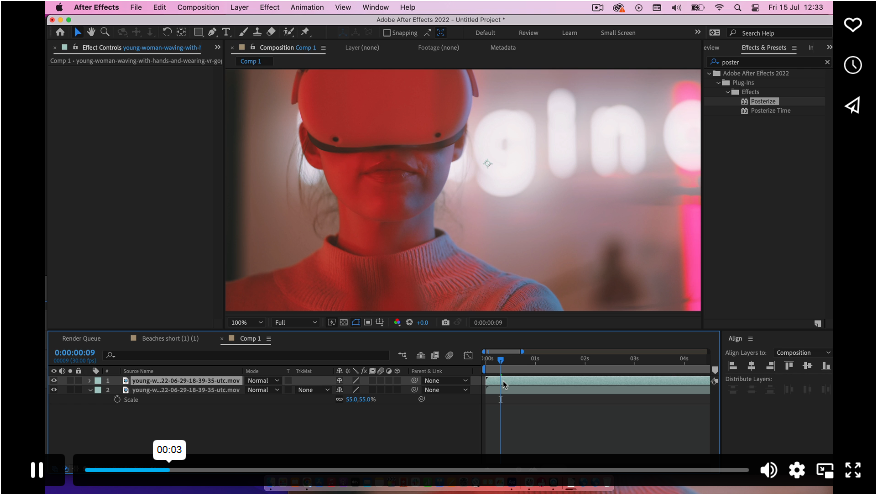Click the share paper plane icon
The height and width of the screenshot is (494, 877).
click(x=852, y=105)
